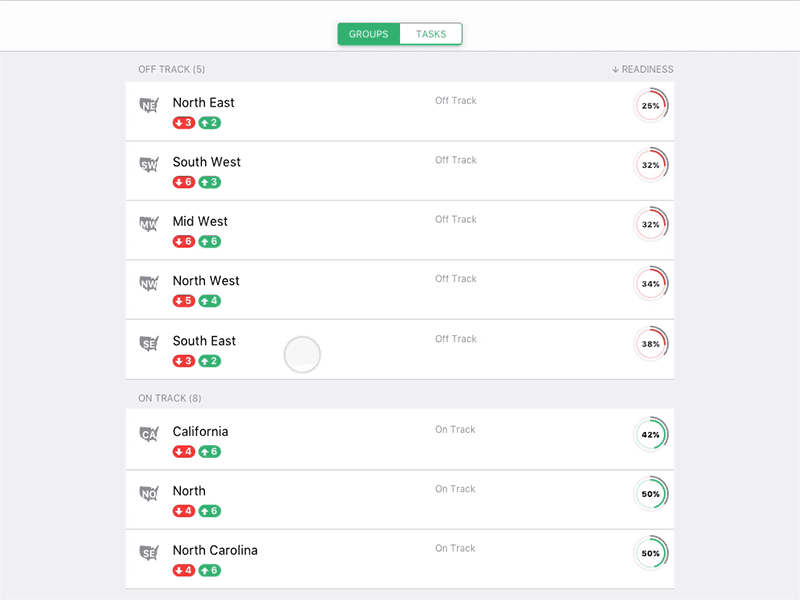This screenshot has width=800, height=600.
Task: Click South West's green increase badge
Action: point(209,182)
